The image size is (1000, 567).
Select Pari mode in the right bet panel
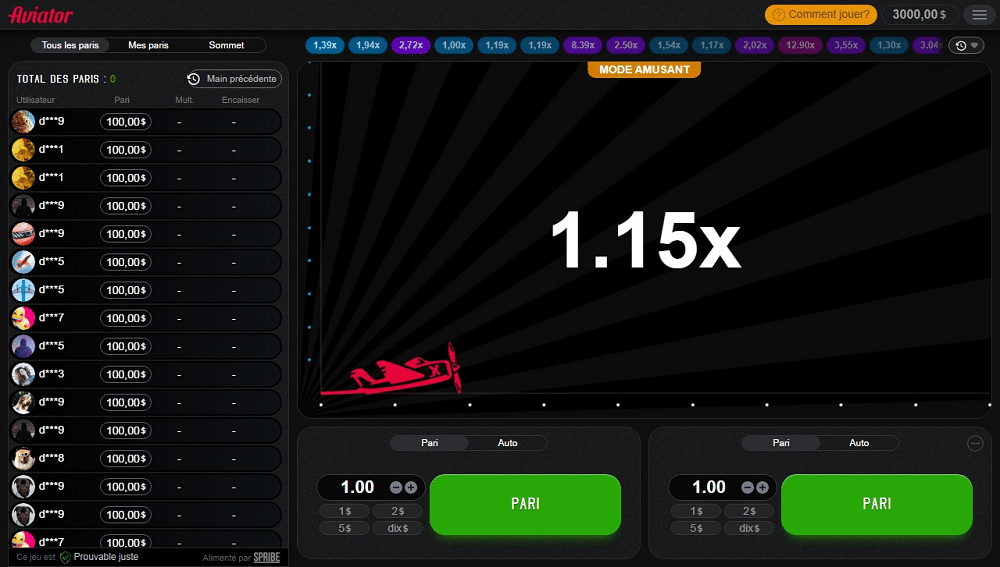click(781, 443)
